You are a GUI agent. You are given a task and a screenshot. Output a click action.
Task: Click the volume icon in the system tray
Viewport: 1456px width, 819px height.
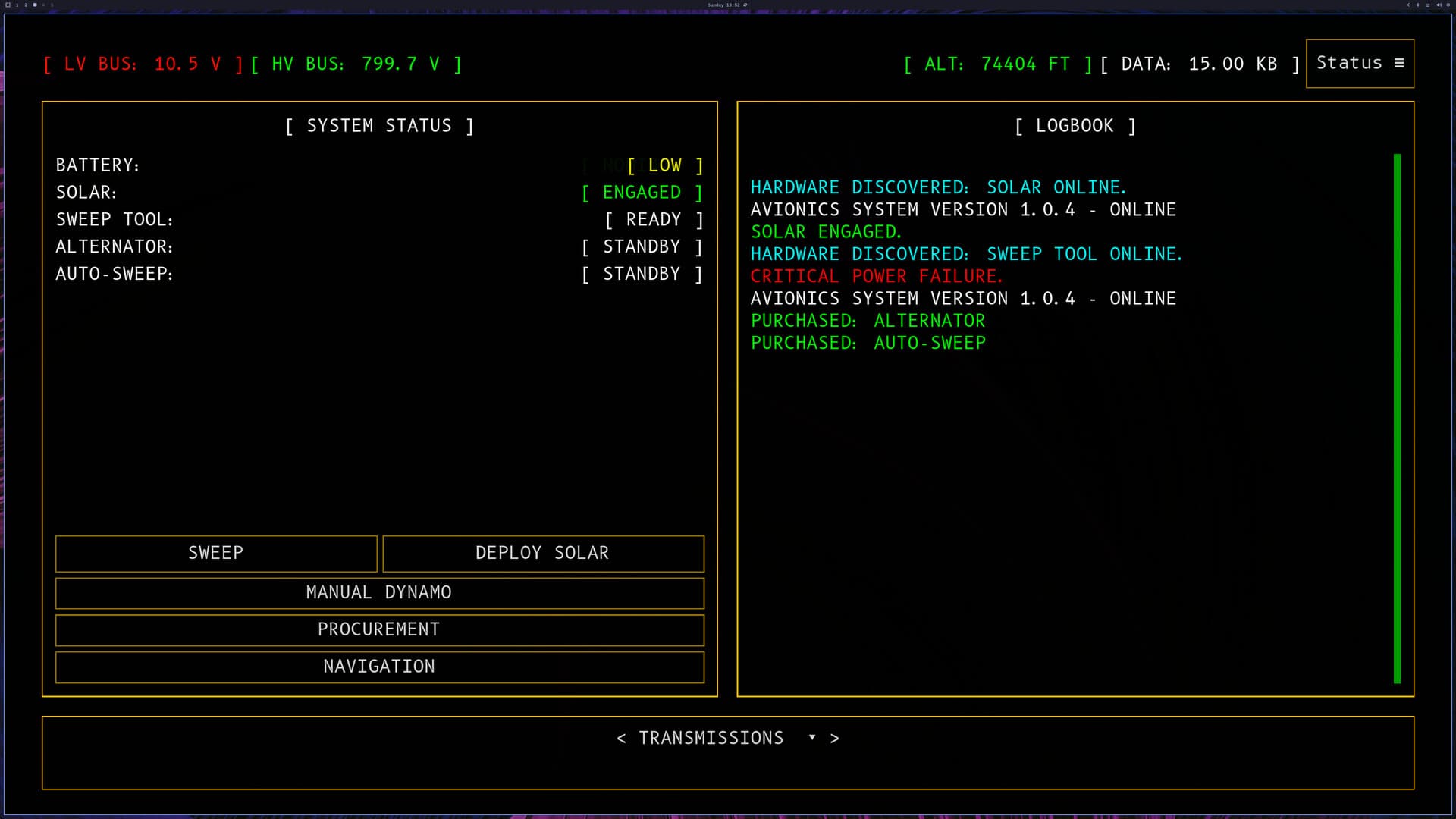pyautogui.click(x=1439, y=5)
